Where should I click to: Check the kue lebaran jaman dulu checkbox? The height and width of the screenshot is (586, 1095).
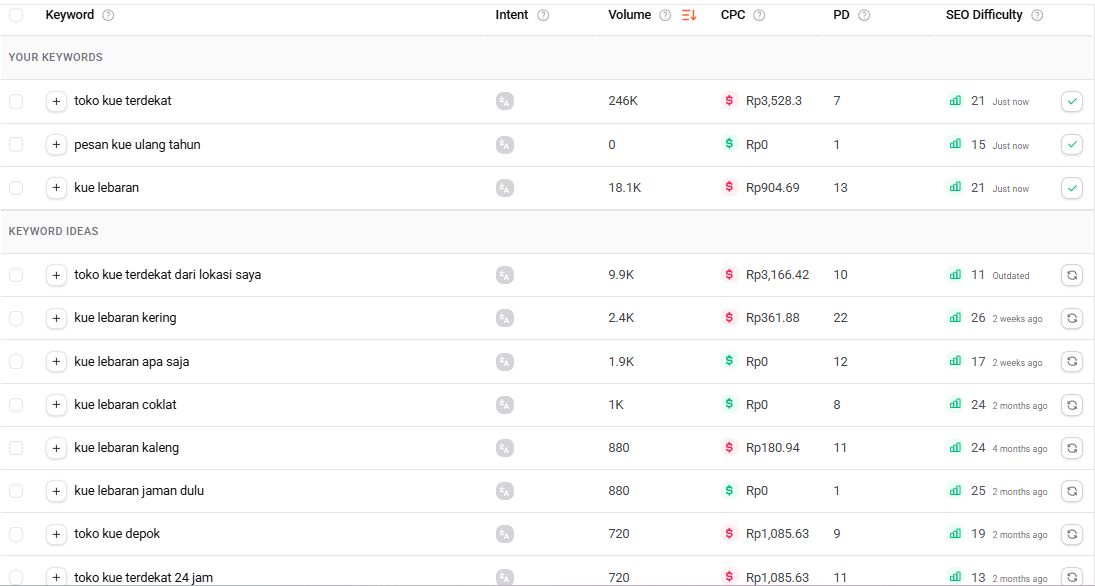[16, 491]
